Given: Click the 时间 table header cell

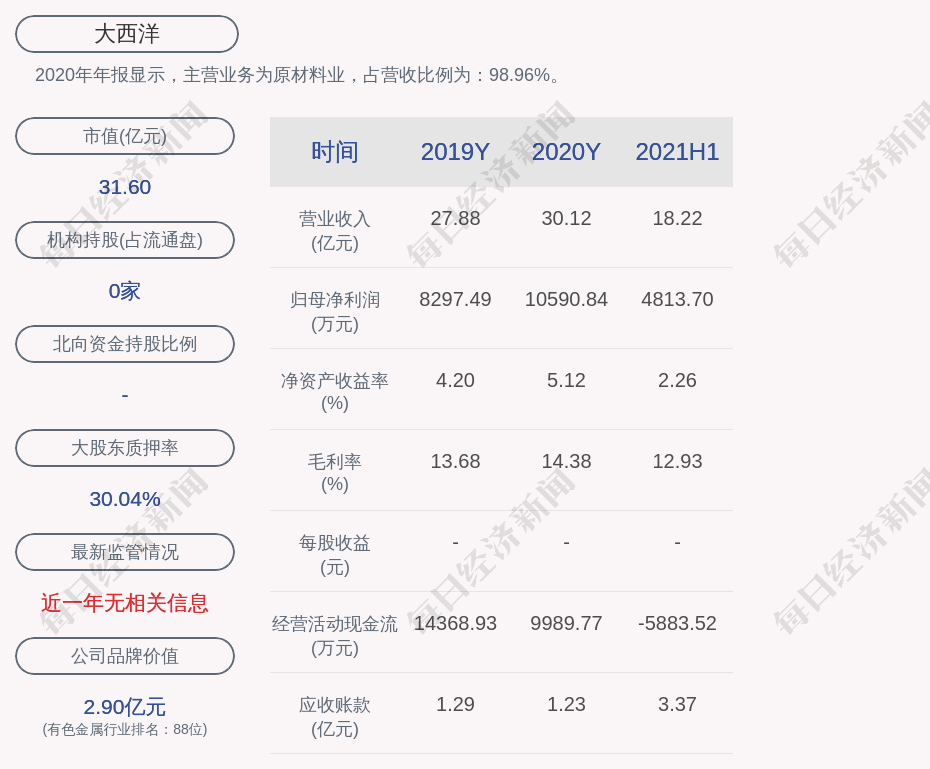Looking at the screenshot, I should tap(335, 152).
